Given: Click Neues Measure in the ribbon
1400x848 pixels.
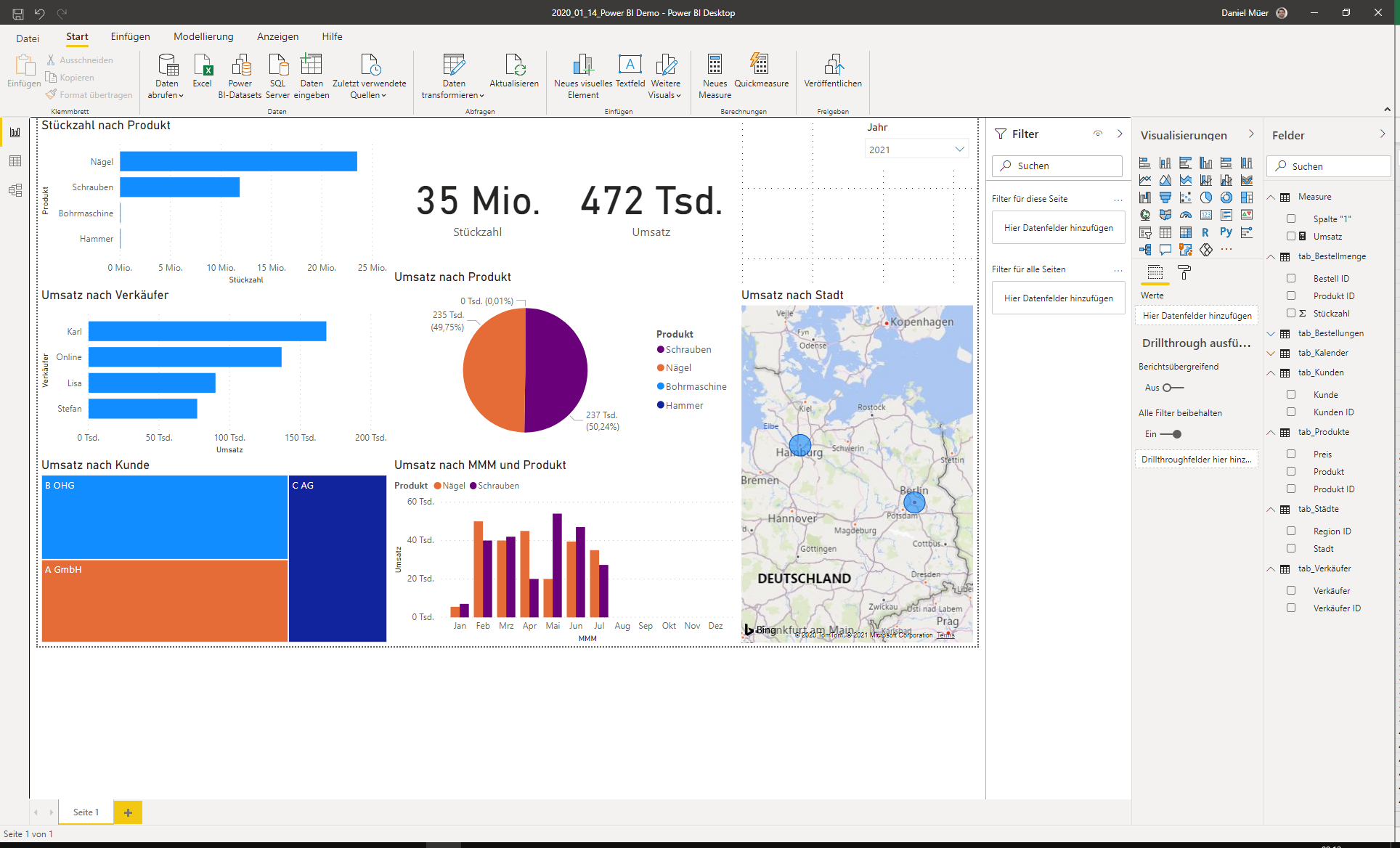Looking at the screenshot, I should pyautogui.click(x=715, y=76).
